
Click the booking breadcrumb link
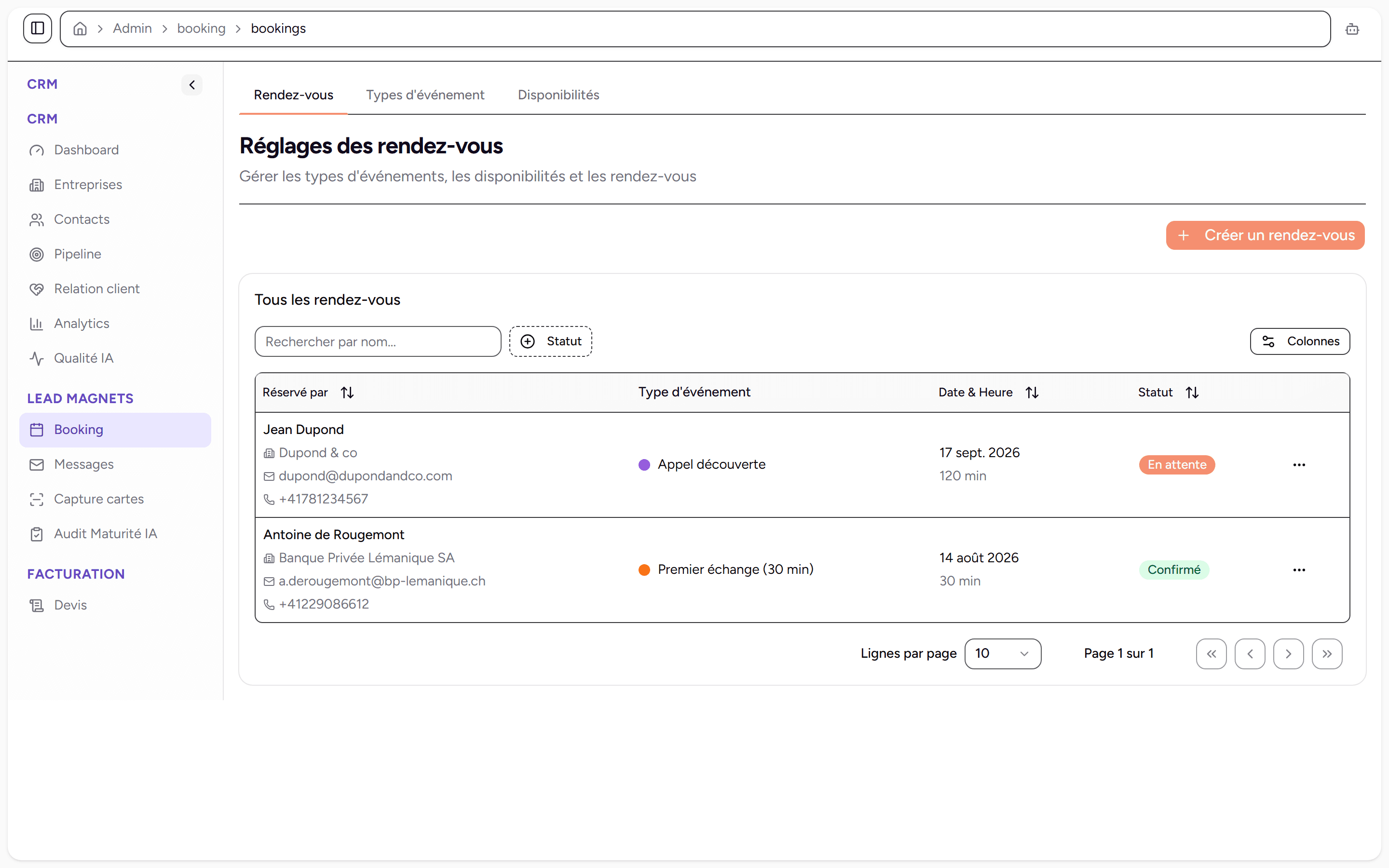201,29
